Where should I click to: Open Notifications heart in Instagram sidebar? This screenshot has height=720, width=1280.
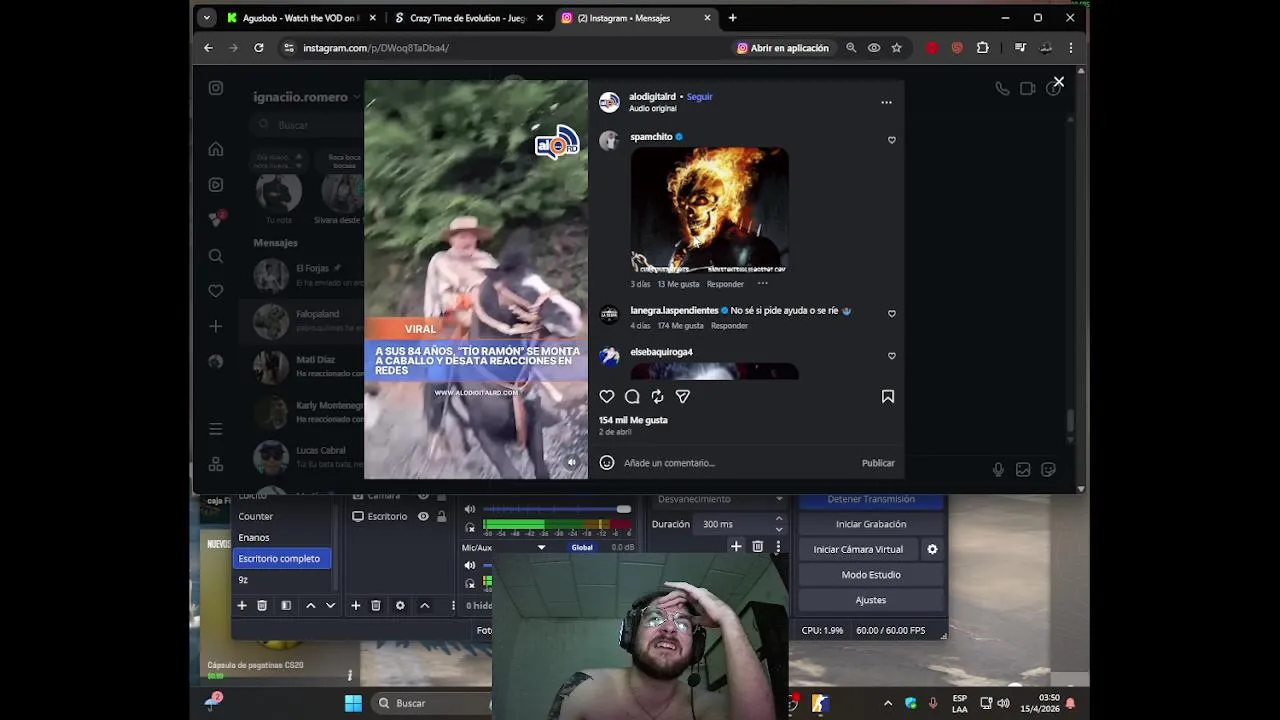216,291
